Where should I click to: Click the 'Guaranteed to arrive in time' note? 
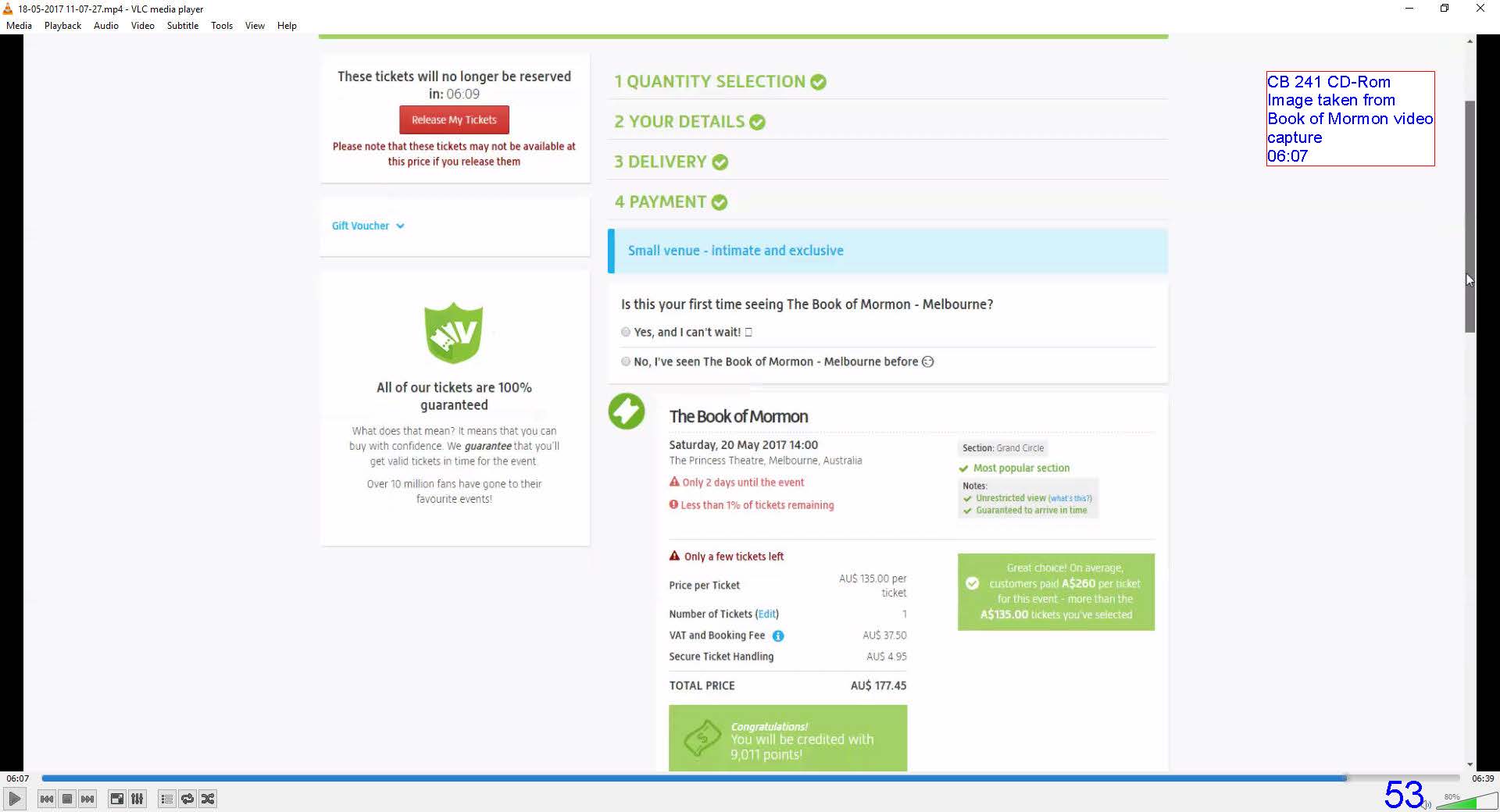[1031, 511]
